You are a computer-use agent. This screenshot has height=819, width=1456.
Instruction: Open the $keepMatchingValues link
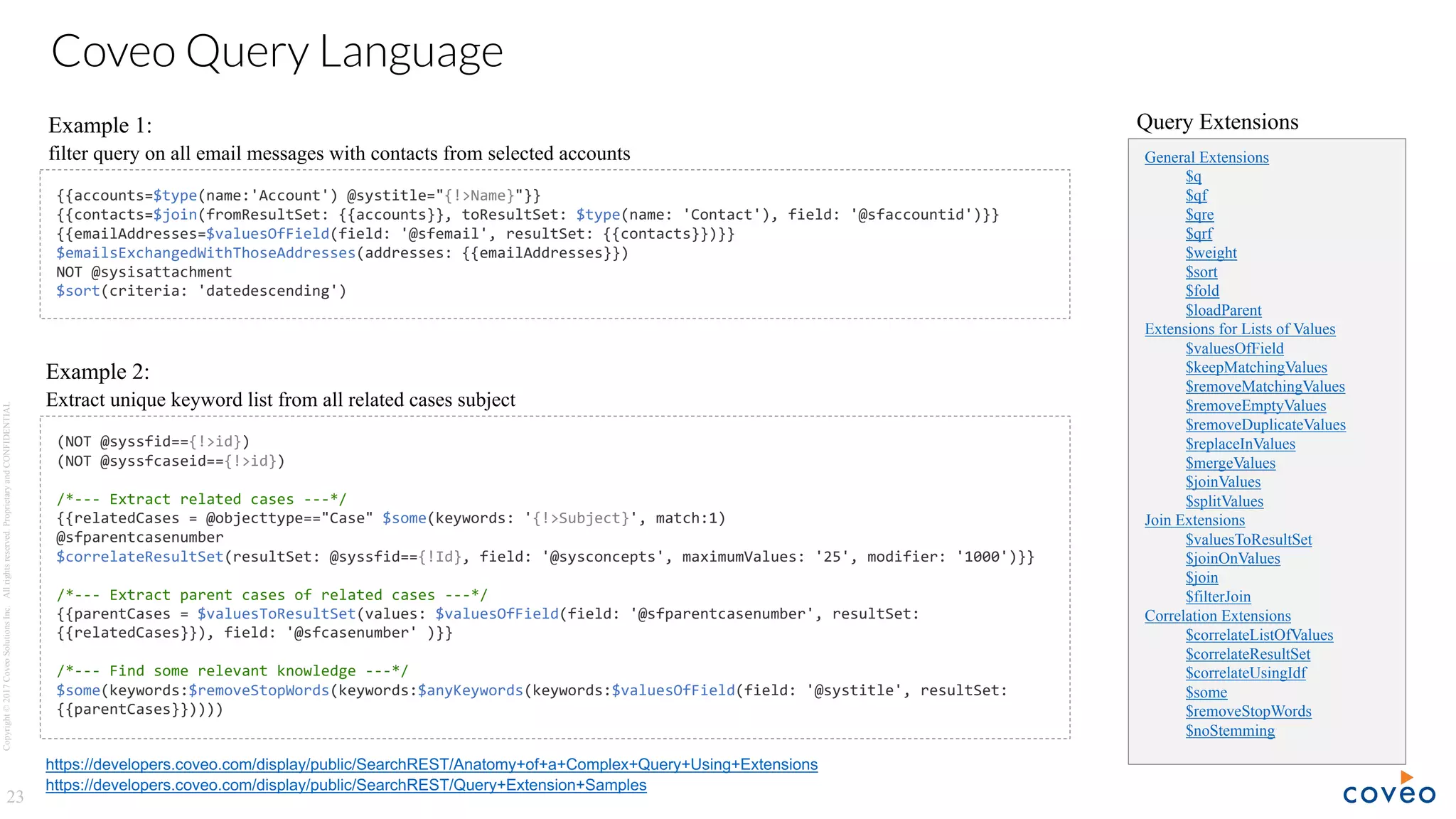[1256, 368]
